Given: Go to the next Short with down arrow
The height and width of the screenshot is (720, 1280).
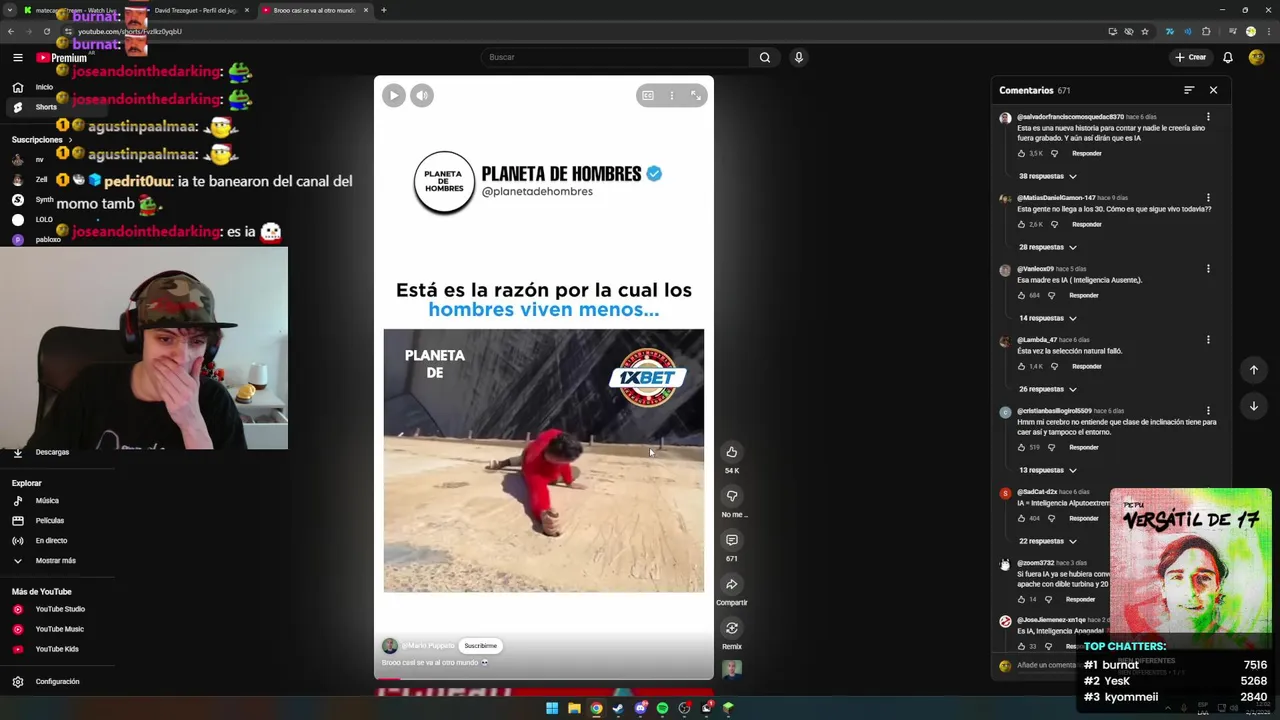Looking at the screenshot, I should [x=1253, y=406].
